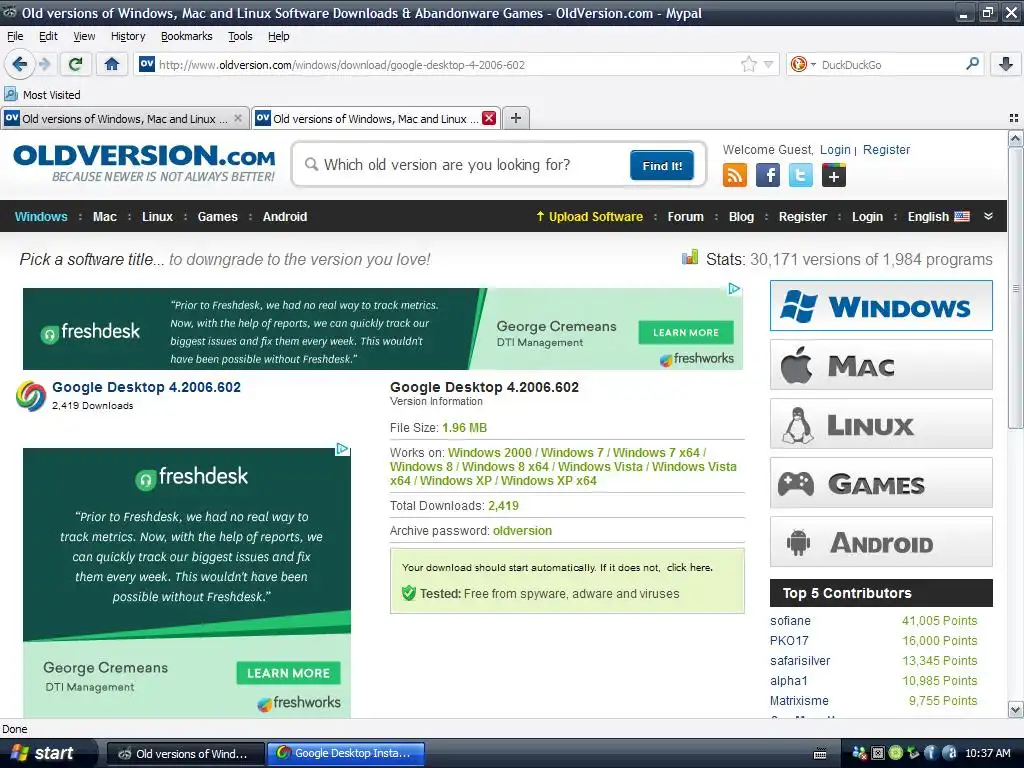Close the first inactive tab
Viewport: 1024px width, 768px height.
point(238,118)
